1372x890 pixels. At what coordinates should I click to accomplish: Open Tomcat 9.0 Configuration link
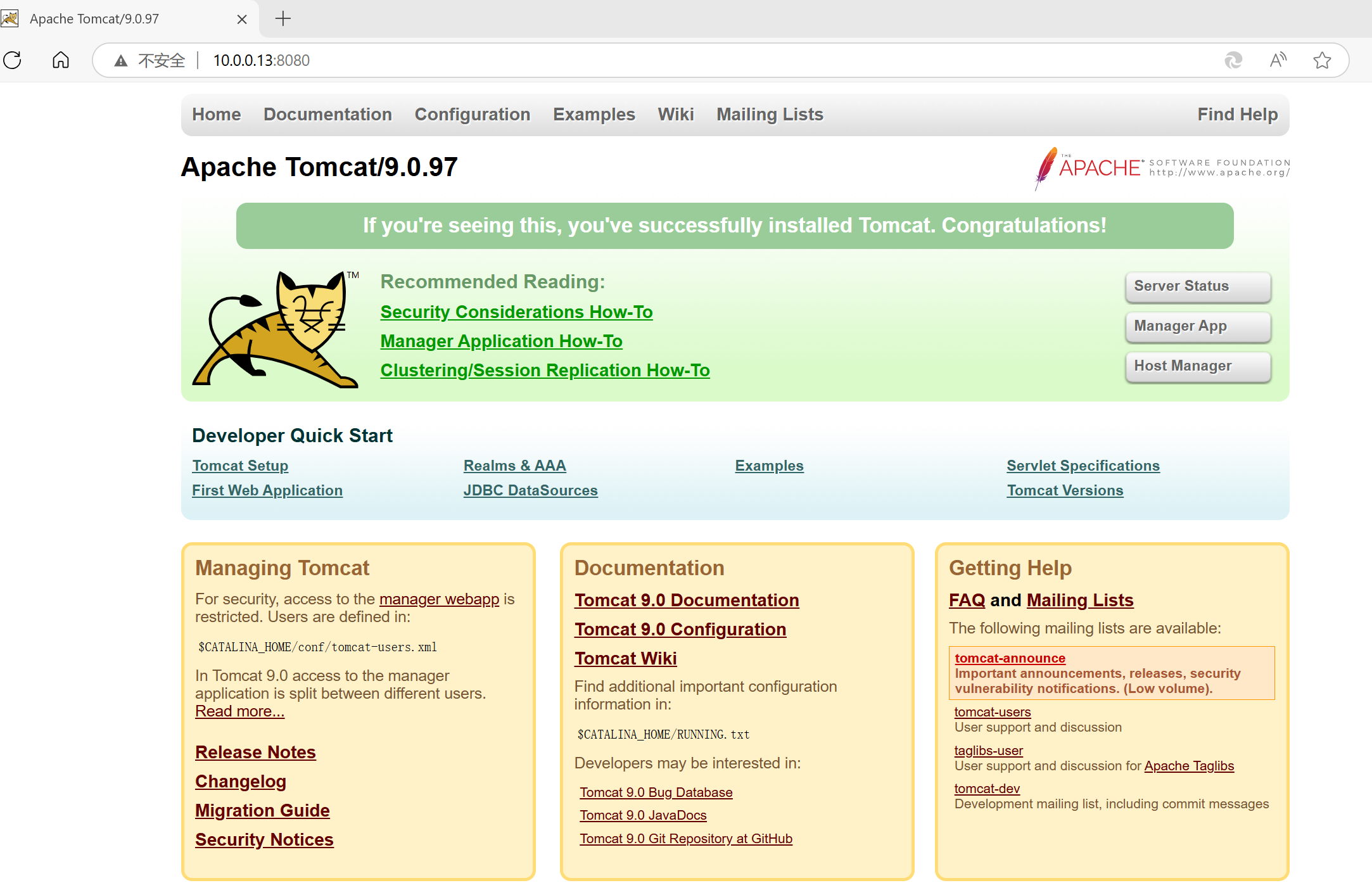680,630
